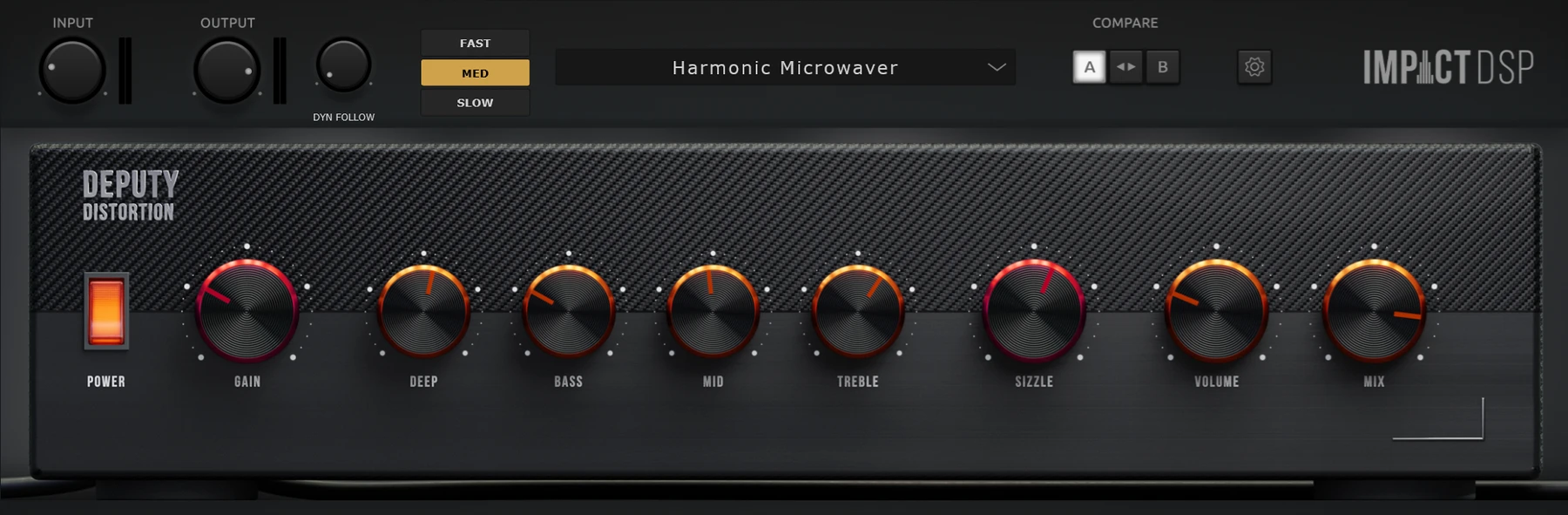
Task: Click the Input level knob
Action: click(x=72, y=71)
